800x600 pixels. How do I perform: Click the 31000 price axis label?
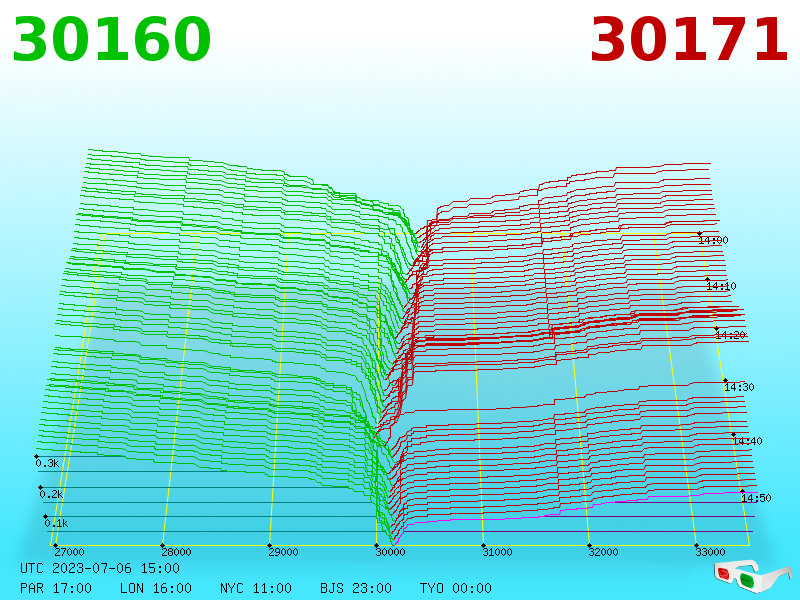(497, 552)
